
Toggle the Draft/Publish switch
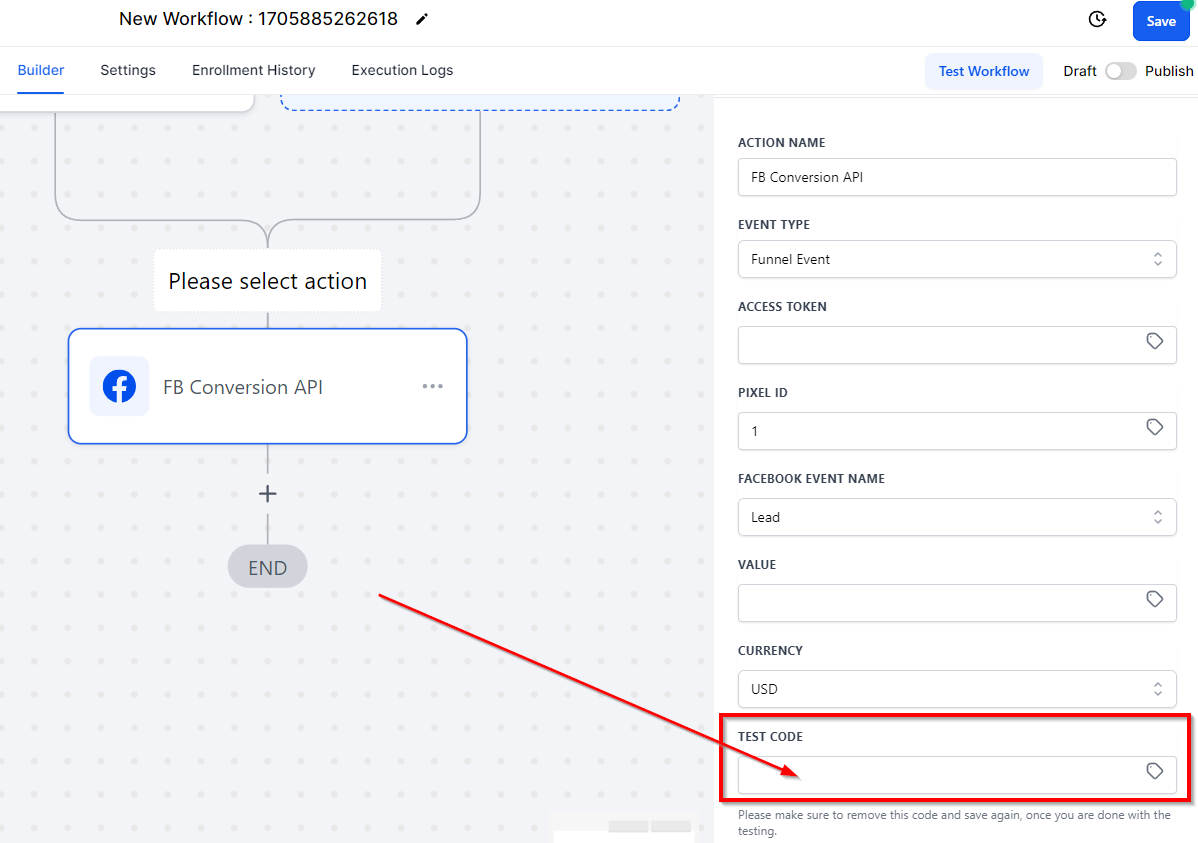coord(1120,71)
